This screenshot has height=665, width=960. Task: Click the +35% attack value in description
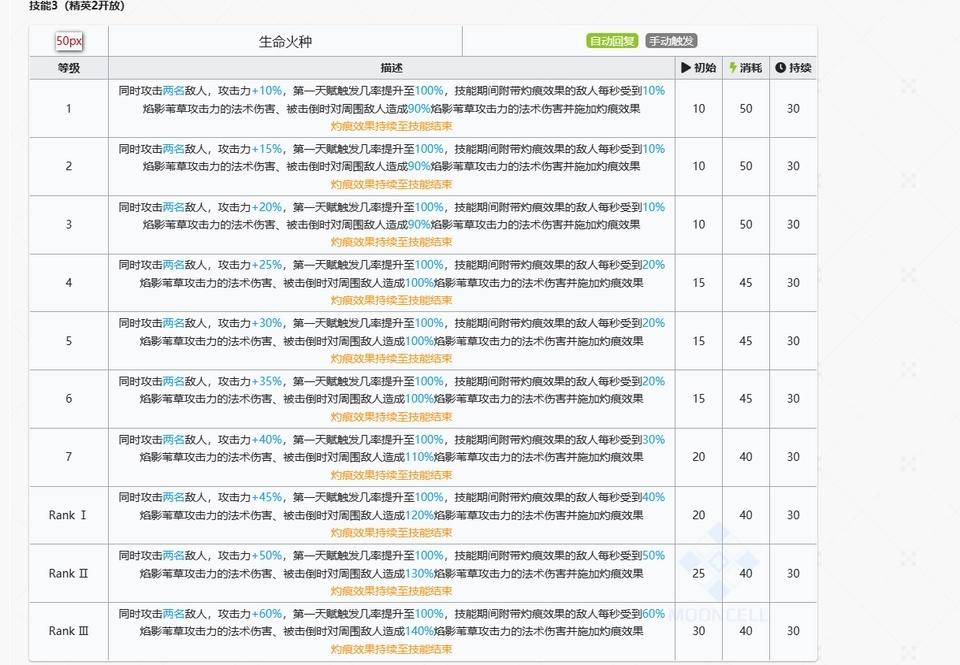click(x=267, y=381)
